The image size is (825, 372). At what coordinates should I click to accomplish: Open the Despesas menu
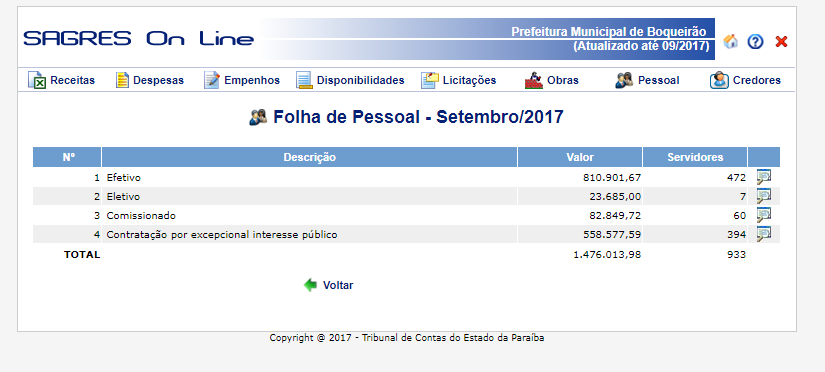click(150, 80)
